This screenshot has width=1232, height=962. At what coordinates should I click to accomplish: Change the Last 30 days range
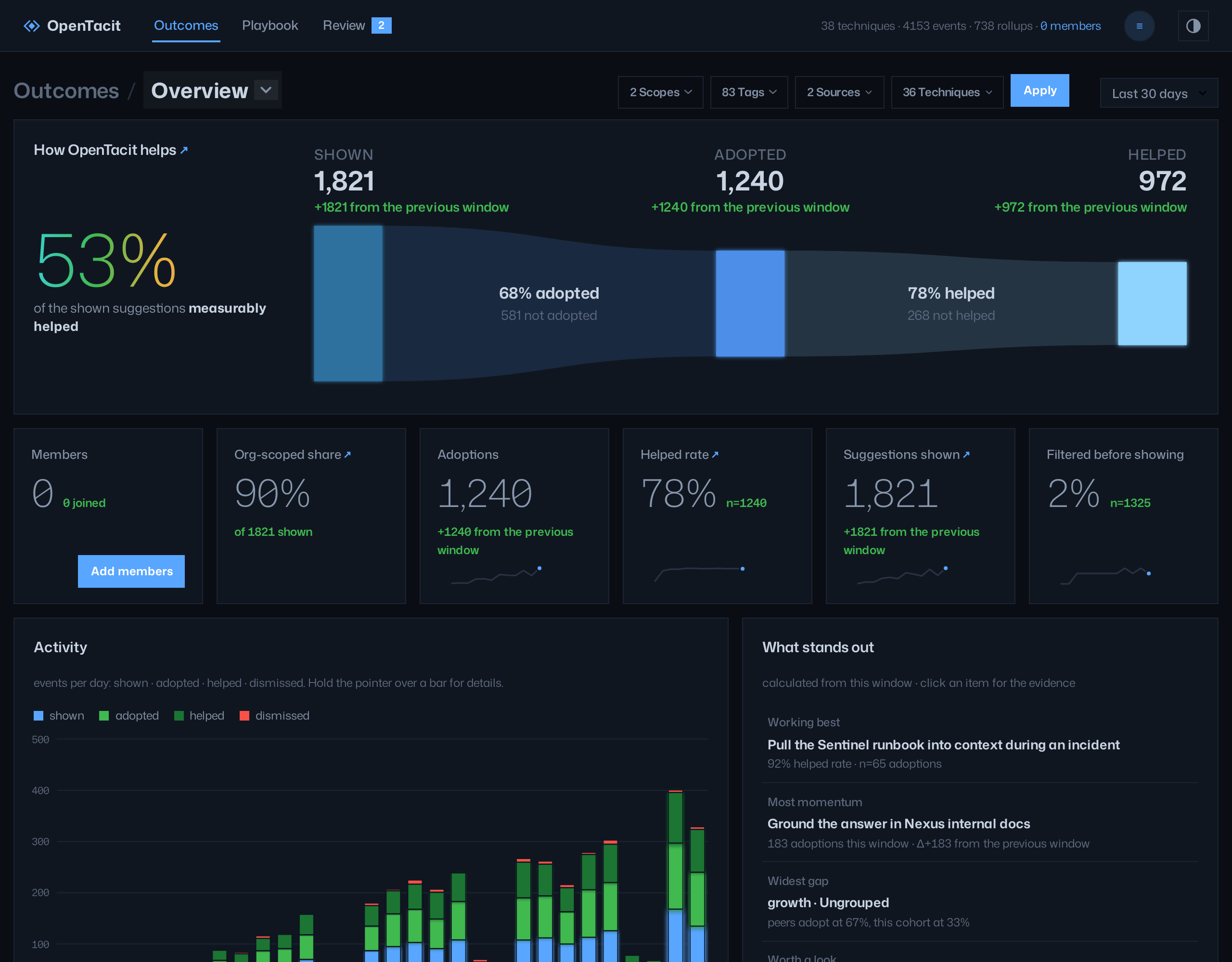pos(1159,93)
